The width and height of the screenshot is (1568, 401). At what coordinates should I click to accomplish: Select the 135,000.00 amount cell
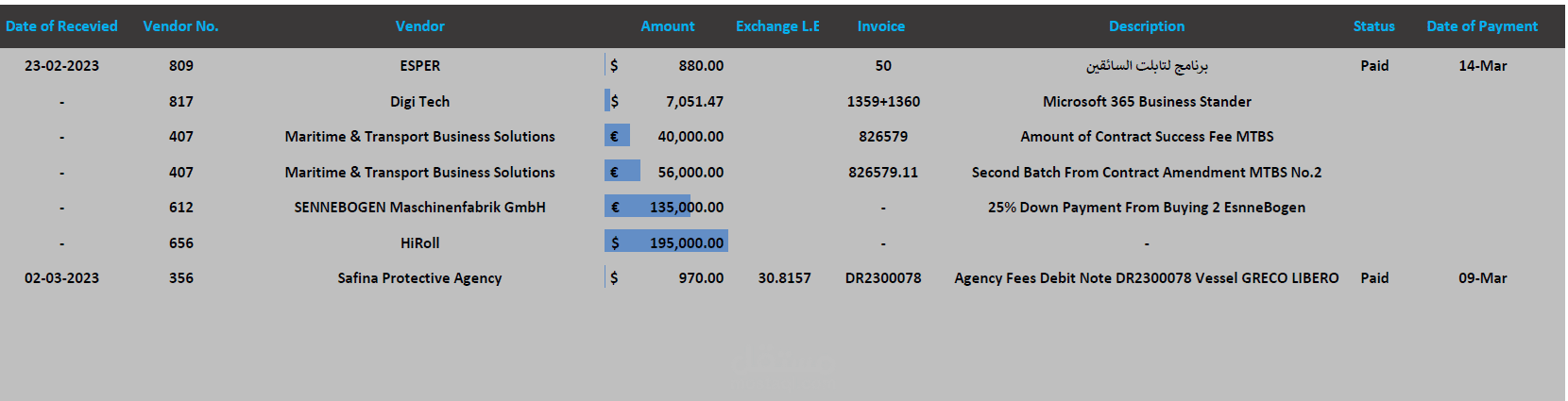[x=667, y=208]
